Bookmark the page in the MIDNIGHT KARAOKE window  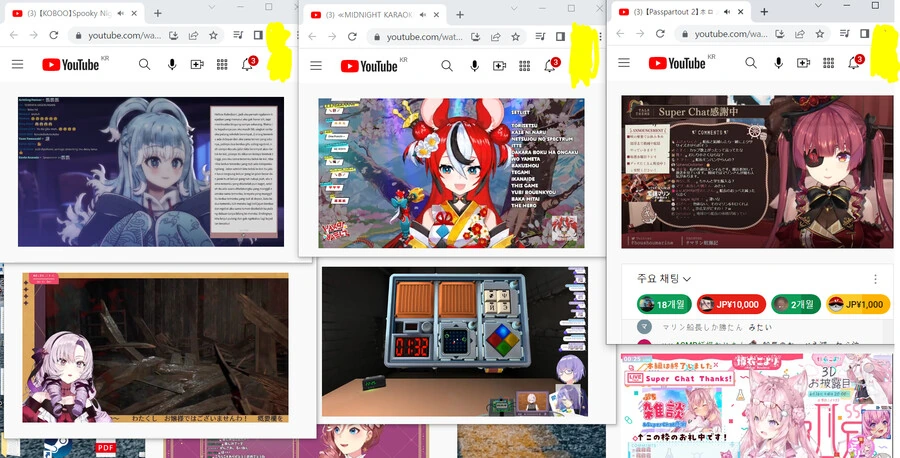[x=515, y=37]
